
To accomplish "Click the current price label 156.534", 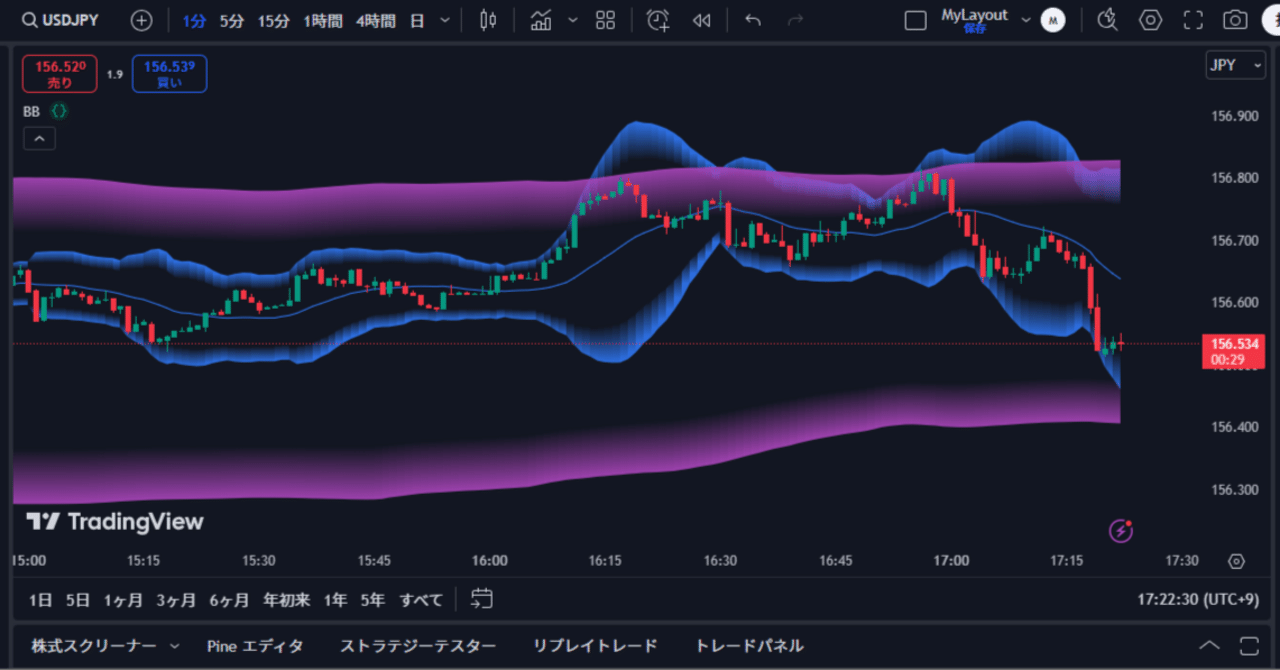I will (1234, 344).
